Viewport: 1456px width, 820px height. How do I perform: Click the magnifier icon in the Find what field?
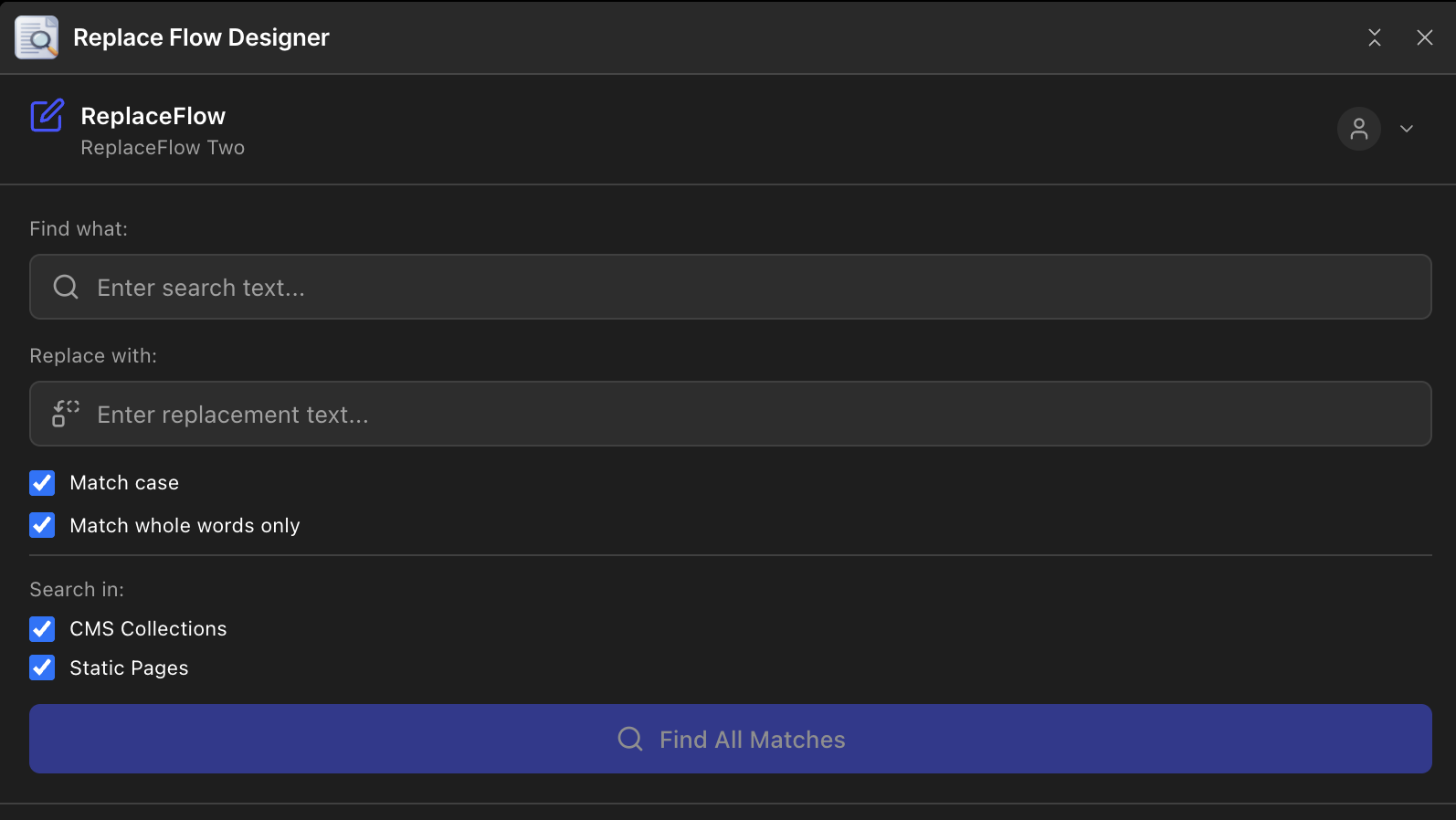65,287
